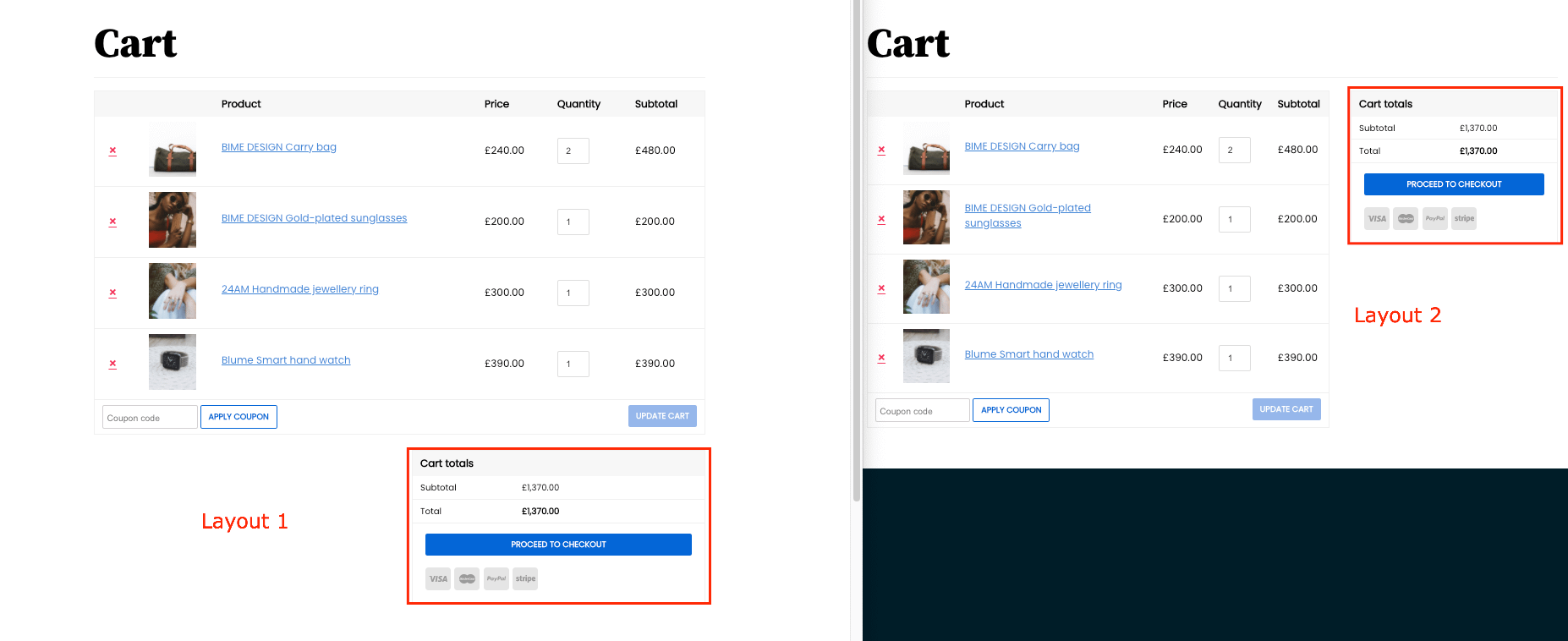Click the vertical scrollbar between the layouts

point(856,254)
